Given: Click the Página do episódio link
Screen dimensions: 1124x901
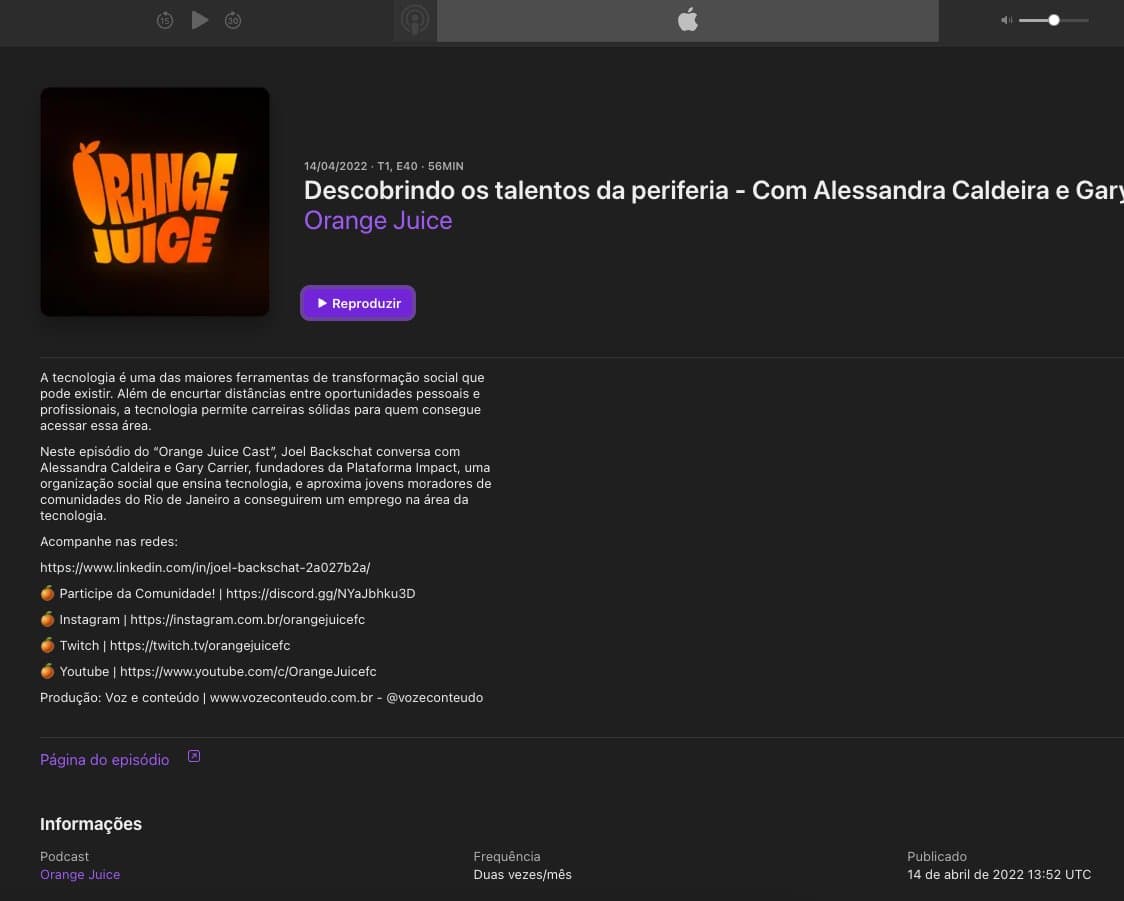Looking at the screenshot, I should click(105, 760).
